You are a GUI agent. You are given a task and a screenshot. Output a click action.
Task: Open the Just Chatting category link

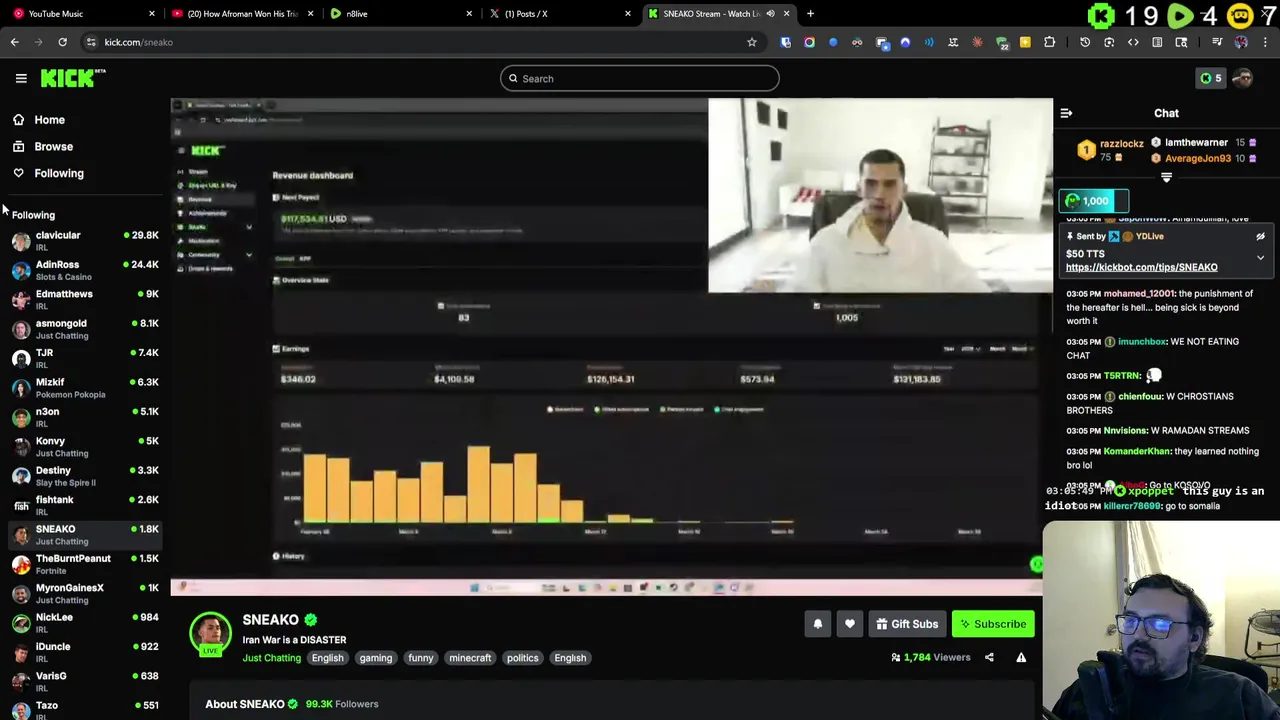(271, 658)
